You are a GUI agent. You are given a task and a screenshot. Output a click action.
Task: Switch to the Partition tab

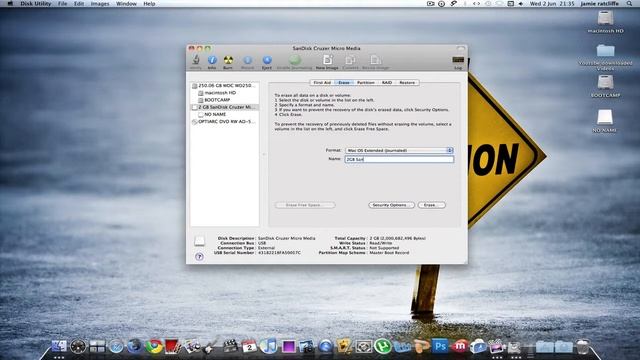(x=366, y=82)
